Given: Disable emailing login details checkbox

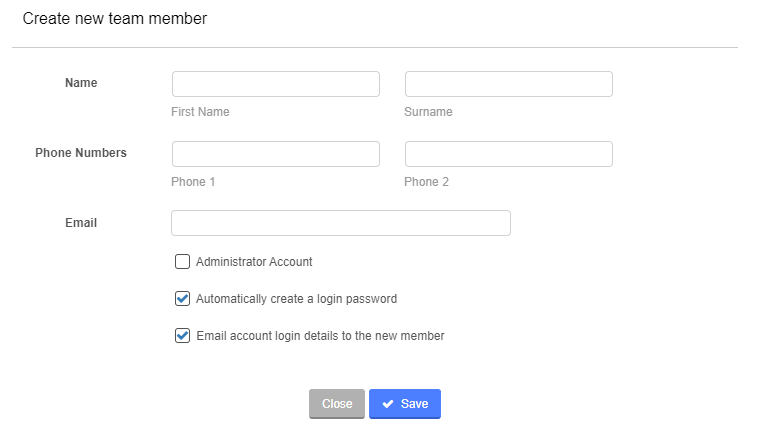Looking at the screenshot, I should [182, 336].
